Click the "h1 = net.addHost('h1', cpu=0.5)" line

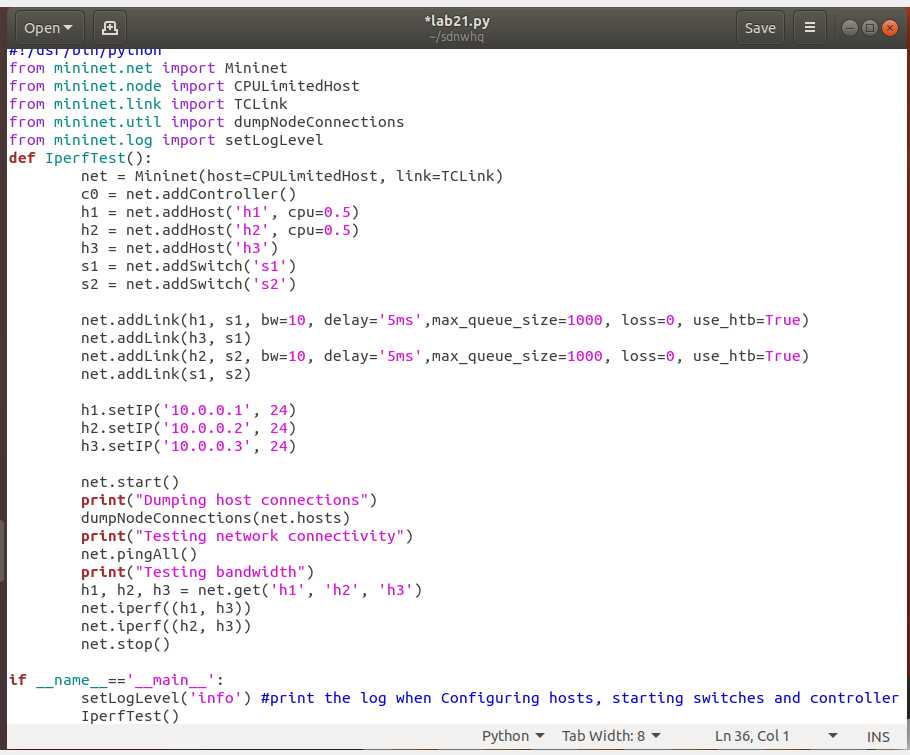(x=220, y=212)
